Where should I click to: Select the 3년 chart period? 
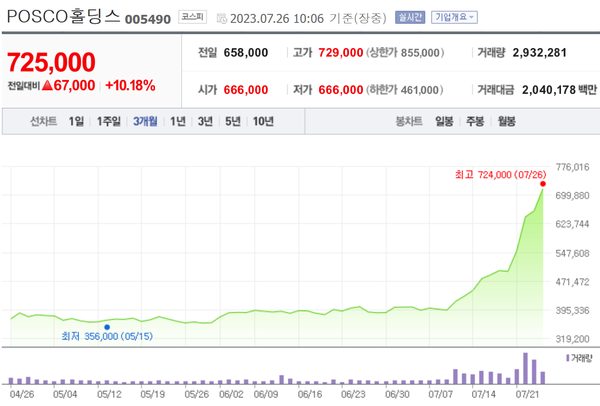[x=205, y=122]
